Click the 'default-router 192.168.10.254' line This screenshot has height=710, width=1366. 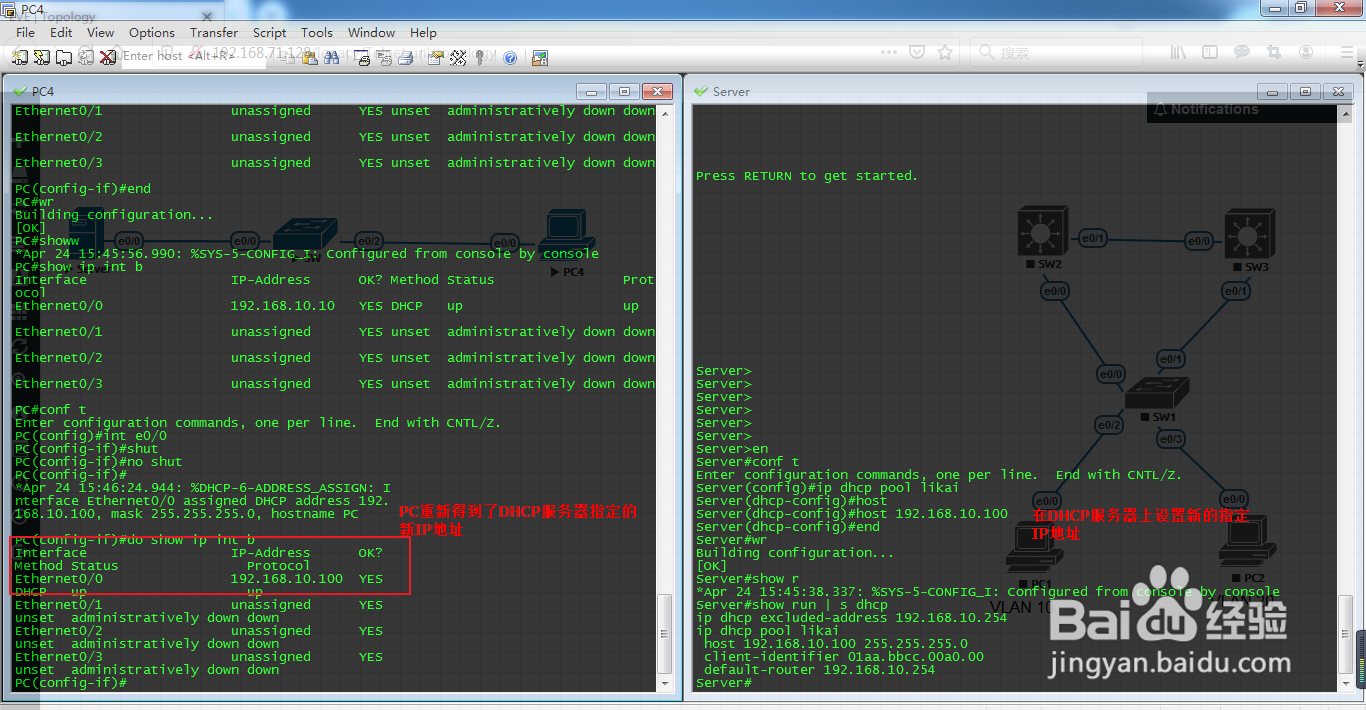coord(820,670)
